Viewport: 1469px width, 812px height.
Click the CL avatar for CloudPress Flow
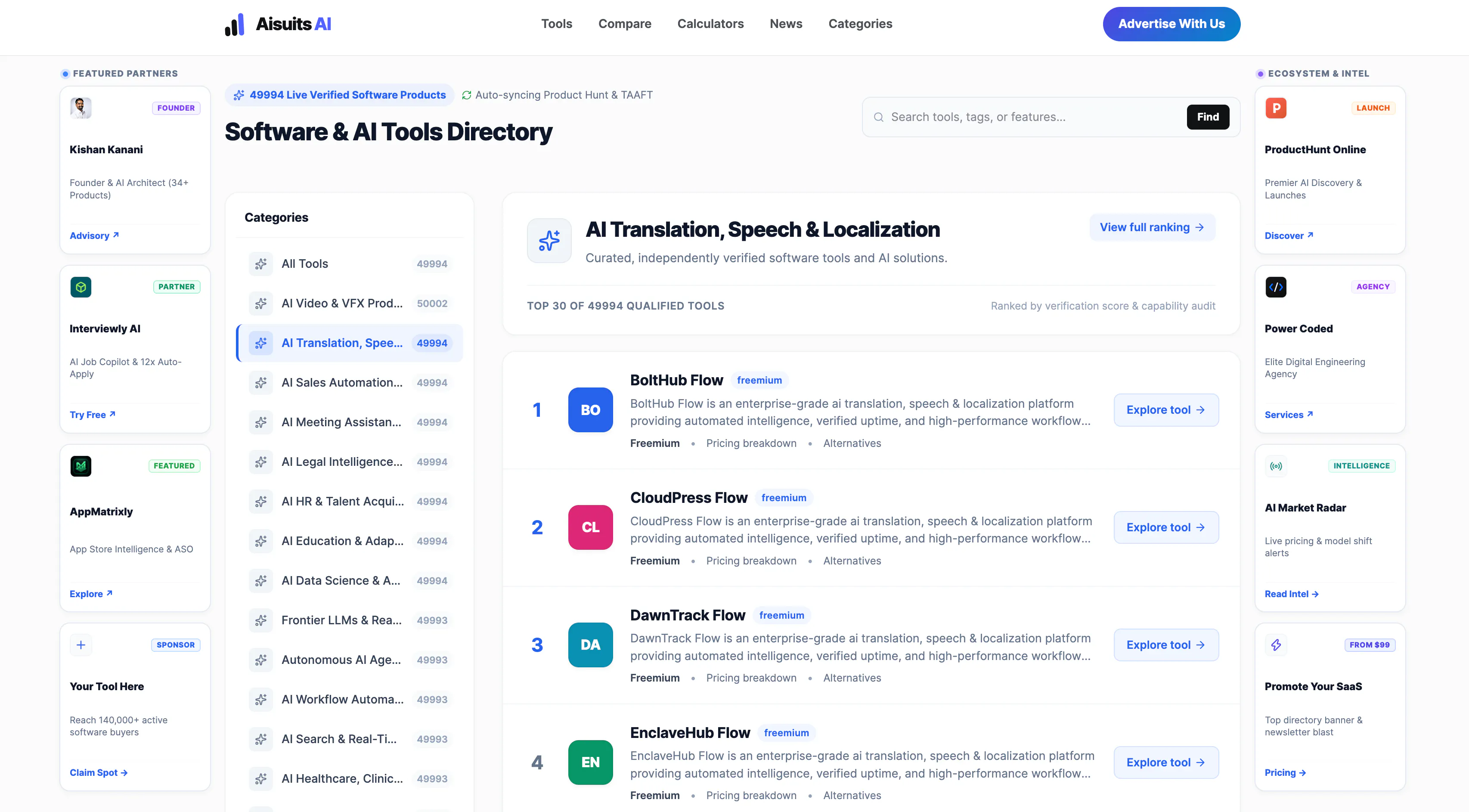tap(590, 527)
